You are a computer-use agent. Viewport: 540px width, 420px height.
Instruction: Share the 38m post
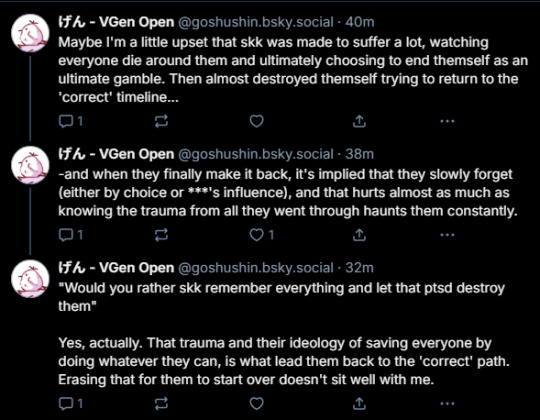pyautogui.click(x=359, y=235)
